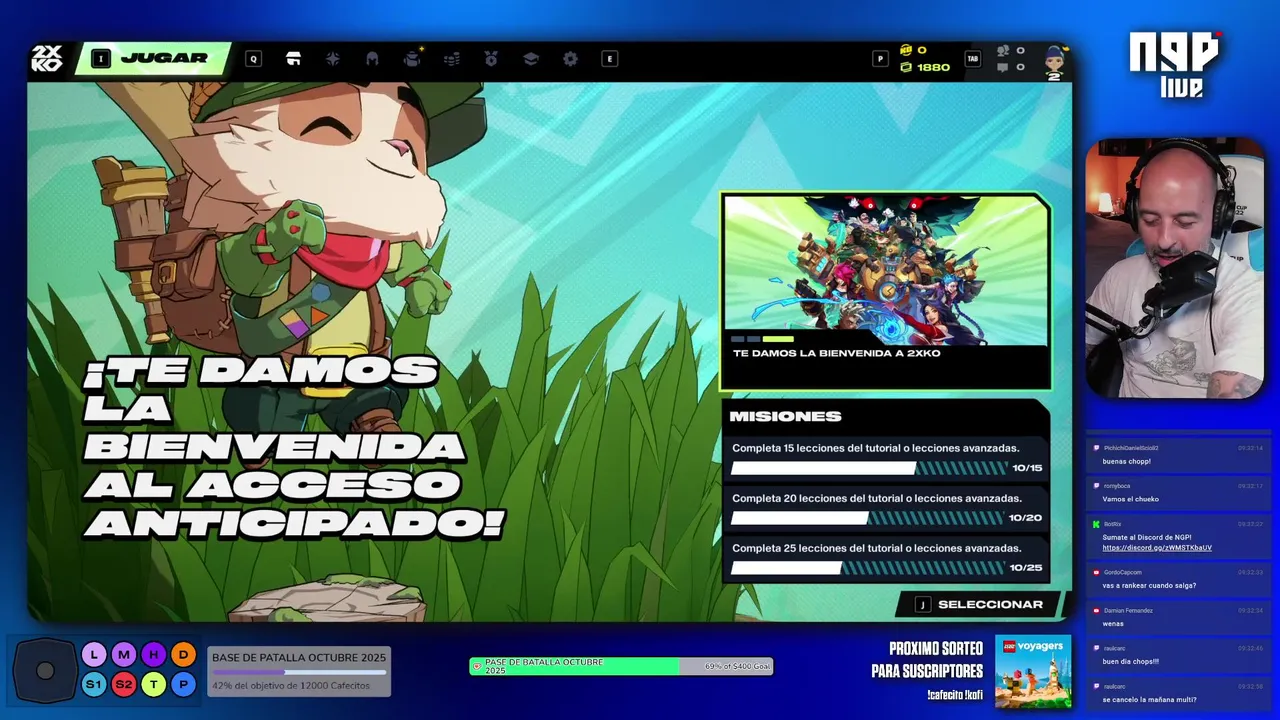Open the store icon tab

point(293,59)
